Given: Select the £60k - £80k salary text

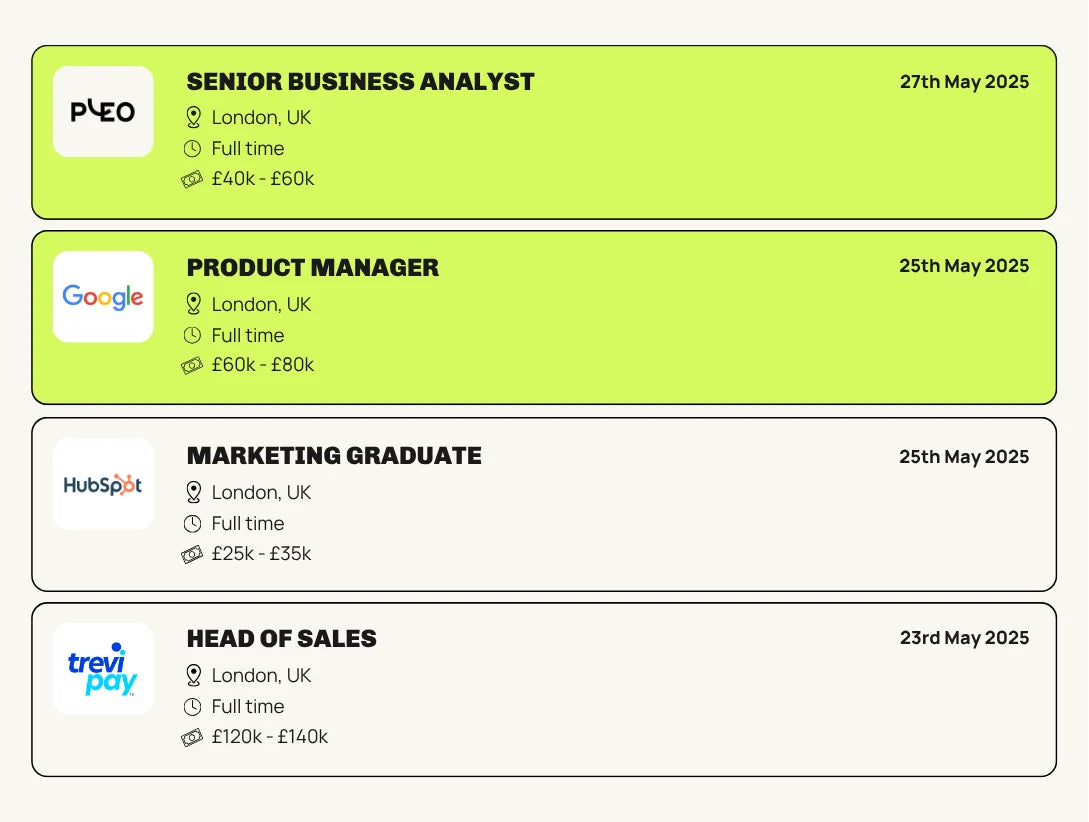Looking at the screenshot, I should [x=263, y=365].
